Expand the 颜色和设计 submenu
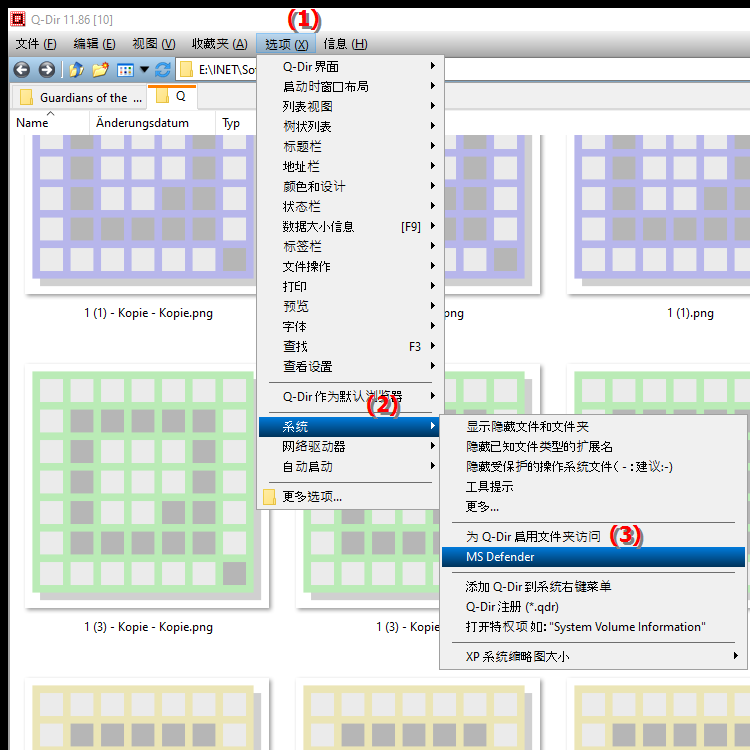Viewport: 750px width, 750px height. pos(349,187)
